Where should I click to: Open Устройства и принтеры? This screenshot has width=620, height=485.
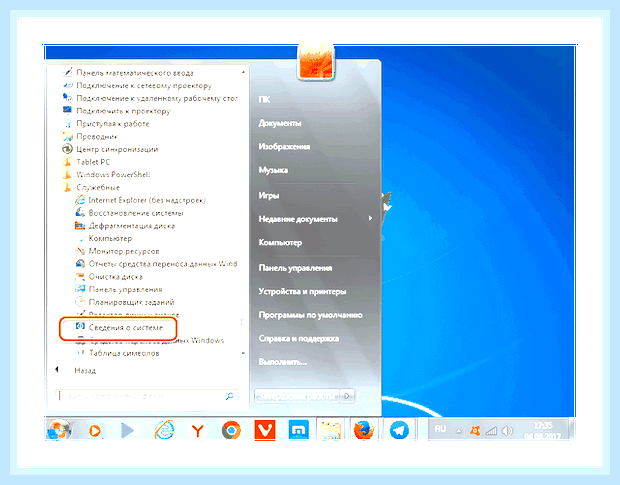302,291
